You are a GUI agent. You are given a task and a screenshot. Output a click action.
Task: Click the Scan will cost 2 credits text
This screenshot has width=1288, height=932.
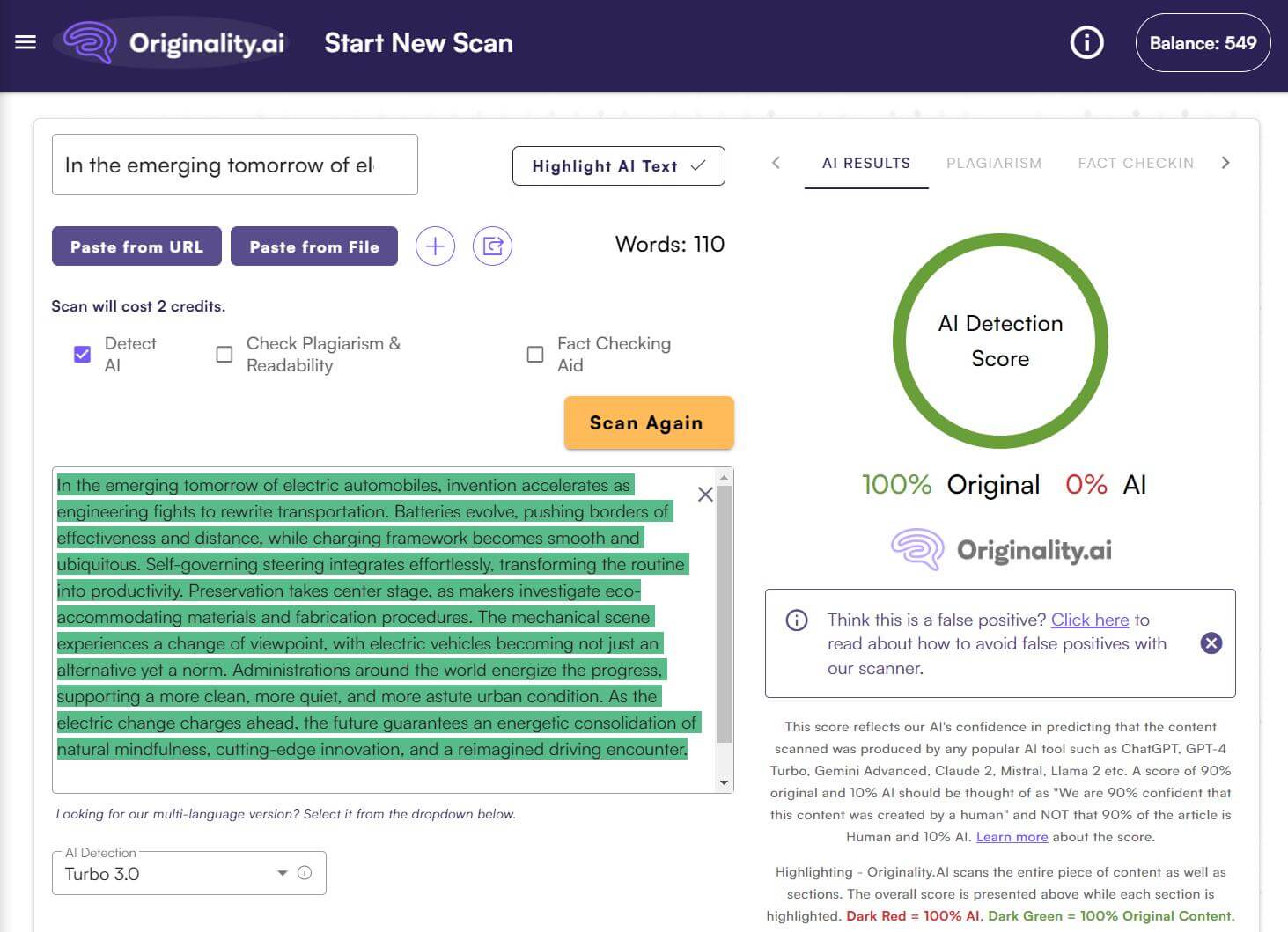(x=138, y=306)
